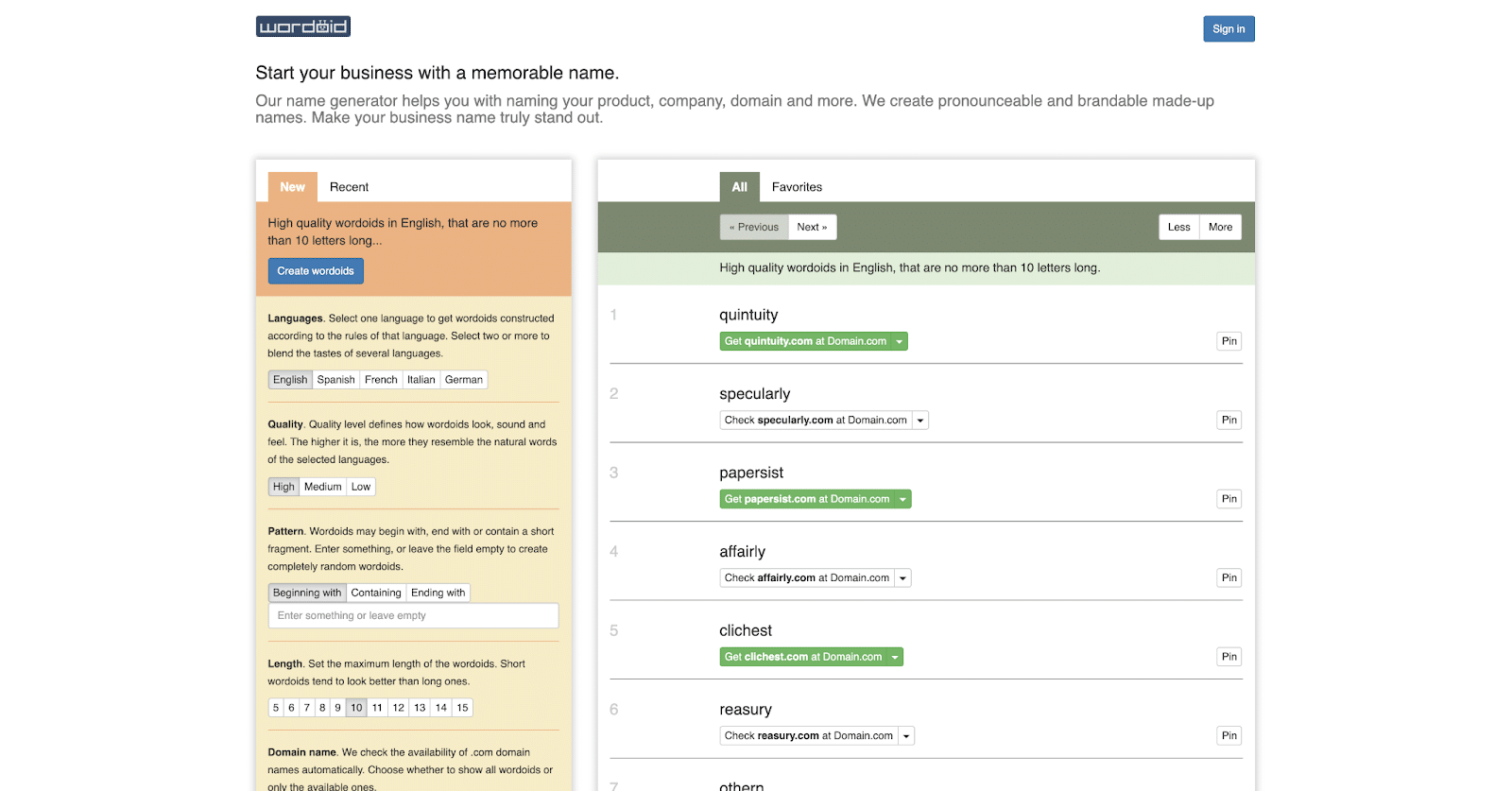This screenshot has height=791, width=1512.
Task: Pin the wordoid quintuity
Action: [1228, 341]
